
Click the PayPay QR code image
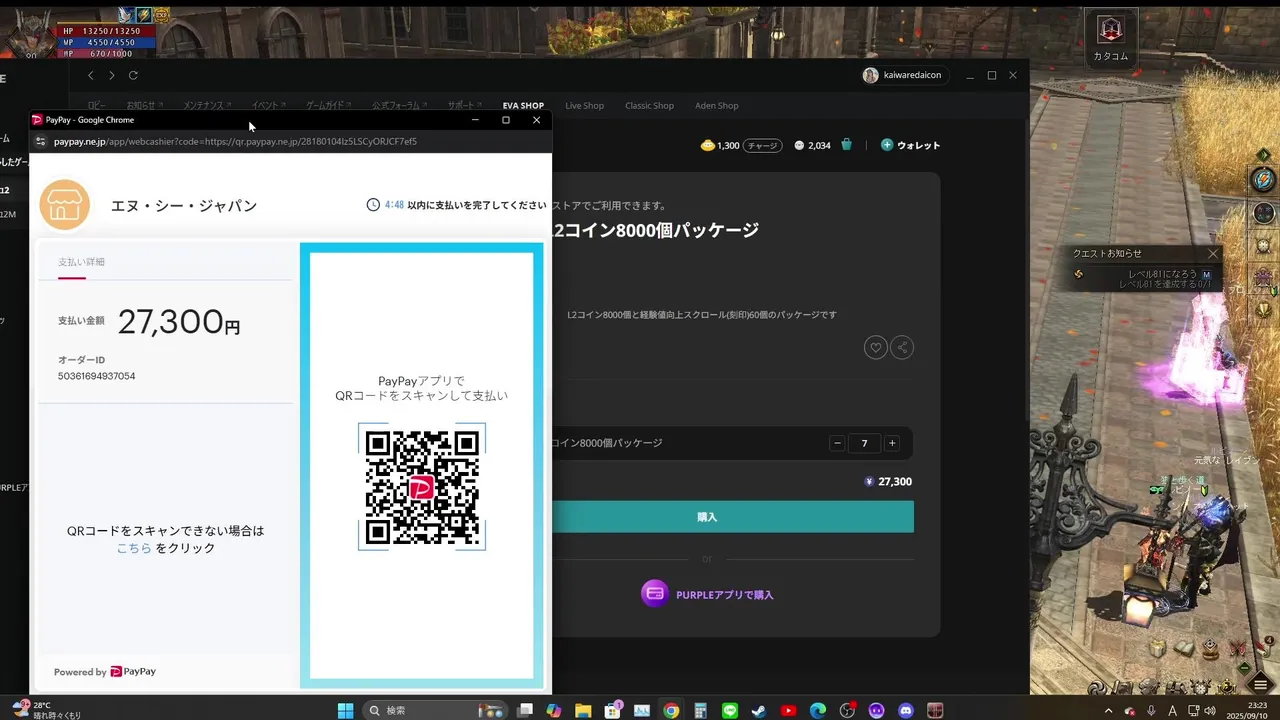pyautogui.click(x=422, y=487)
